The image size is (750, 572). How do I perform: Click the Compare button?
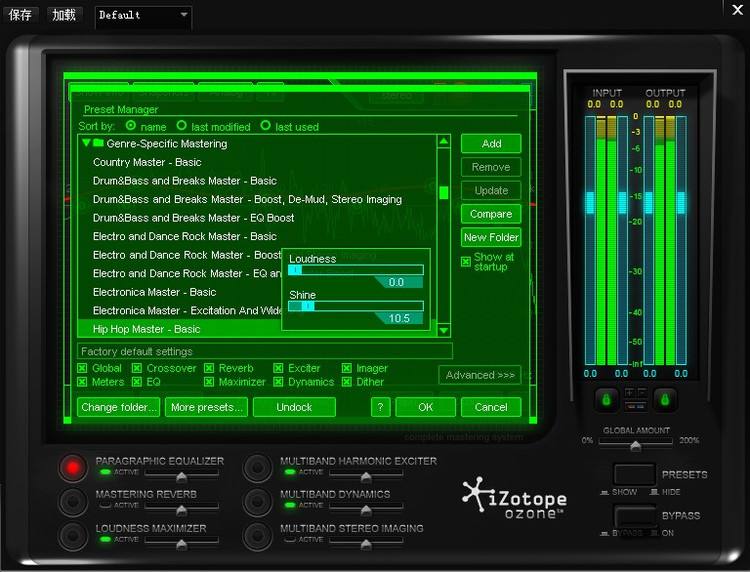(491, 214)
